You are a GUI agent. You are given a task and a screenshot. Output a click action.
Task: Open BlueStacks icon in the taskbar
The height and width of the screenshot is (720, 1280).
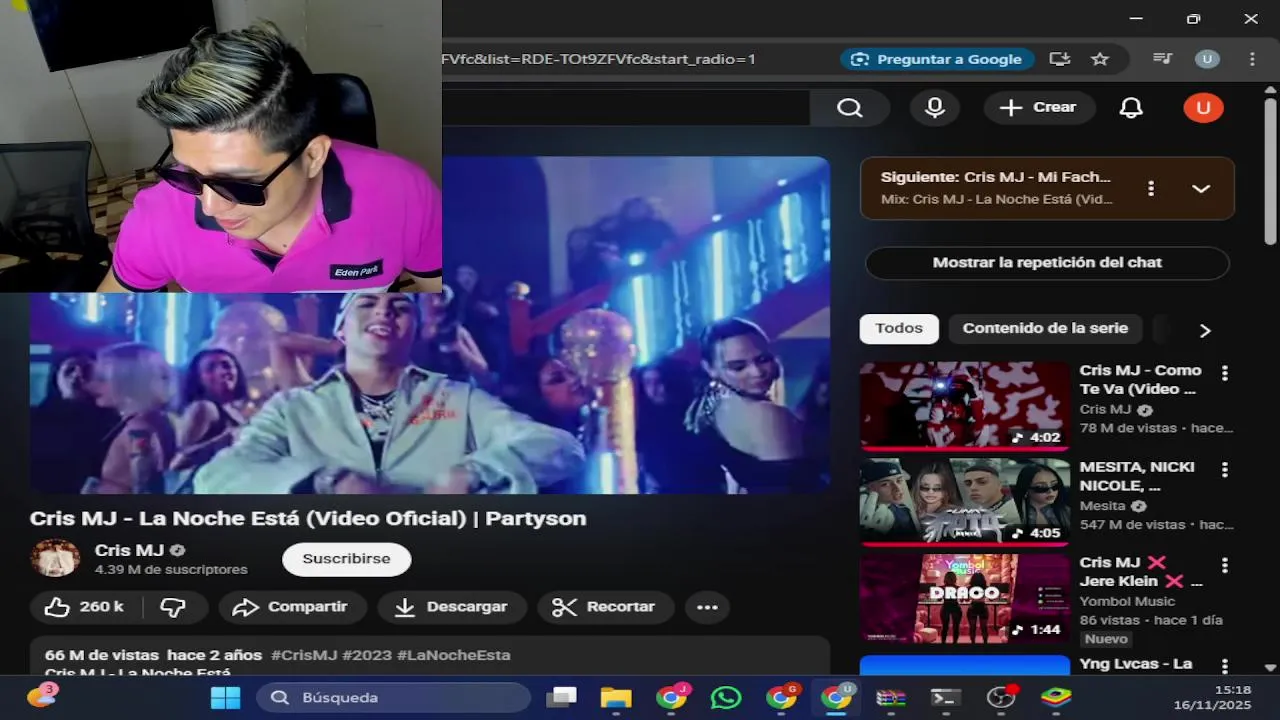click(x=1055, y=697)
